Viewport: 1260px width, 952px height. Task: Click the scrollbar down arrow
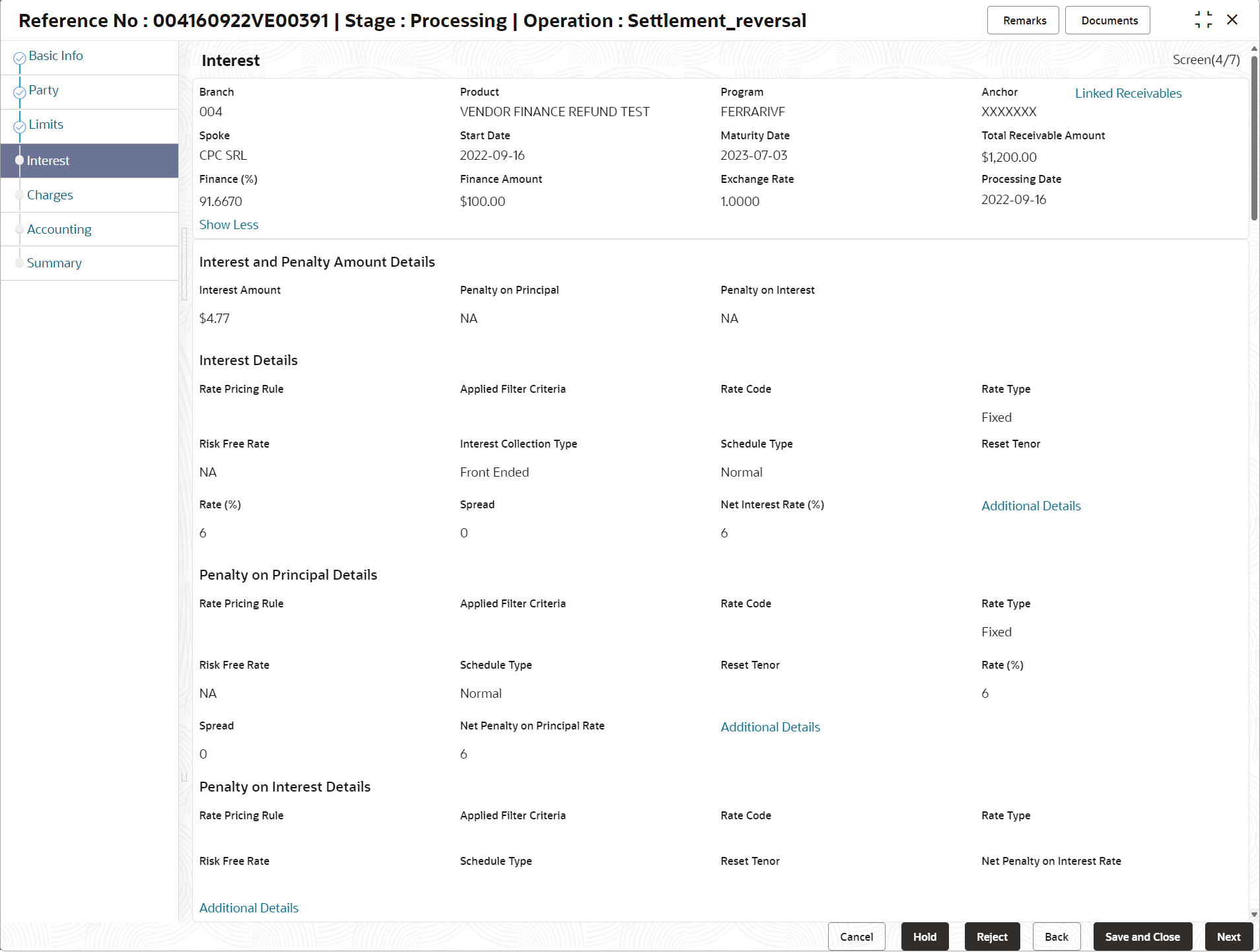tap(1254, 914)
